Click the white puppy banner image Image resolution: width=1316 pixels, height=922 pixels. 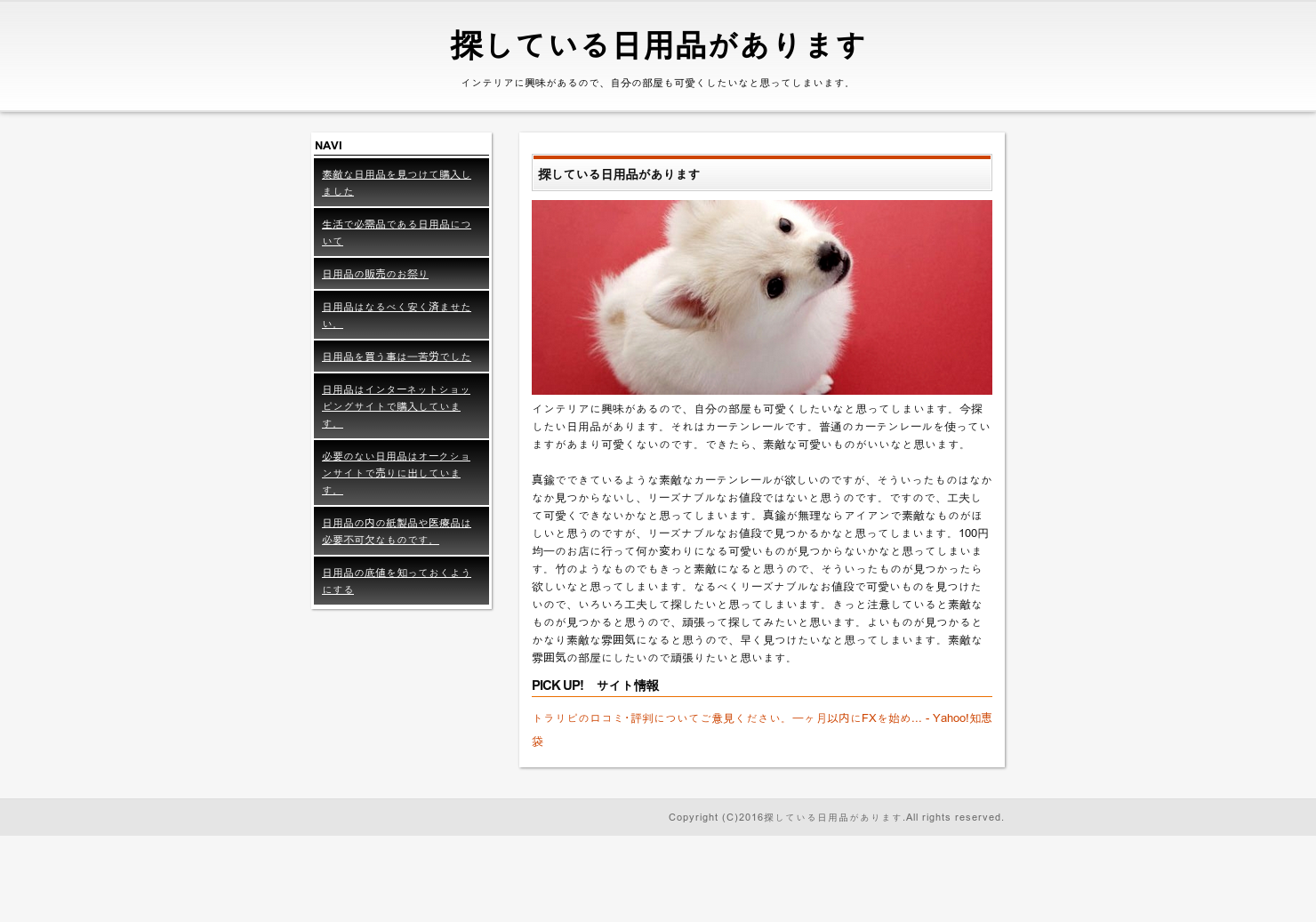(762, 297)
